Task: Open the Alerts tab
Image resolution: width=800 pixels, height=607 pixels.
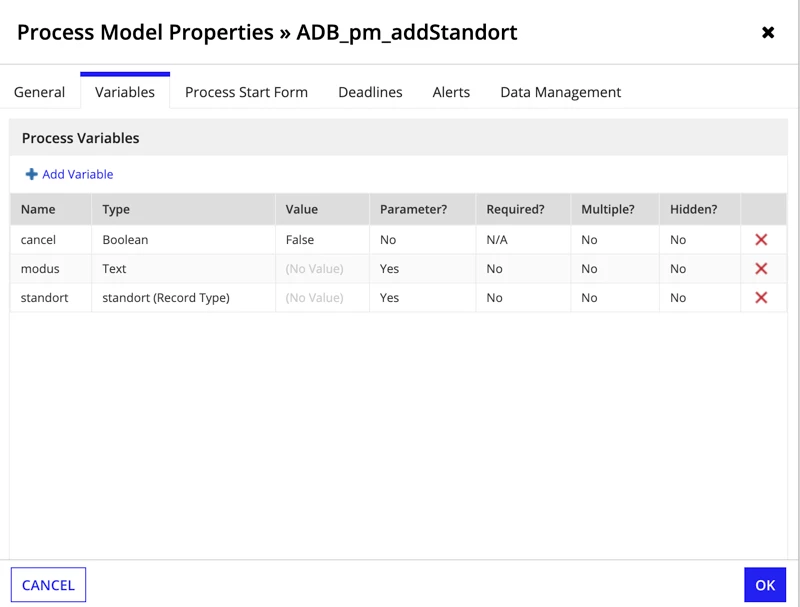Action: [451, 92]
